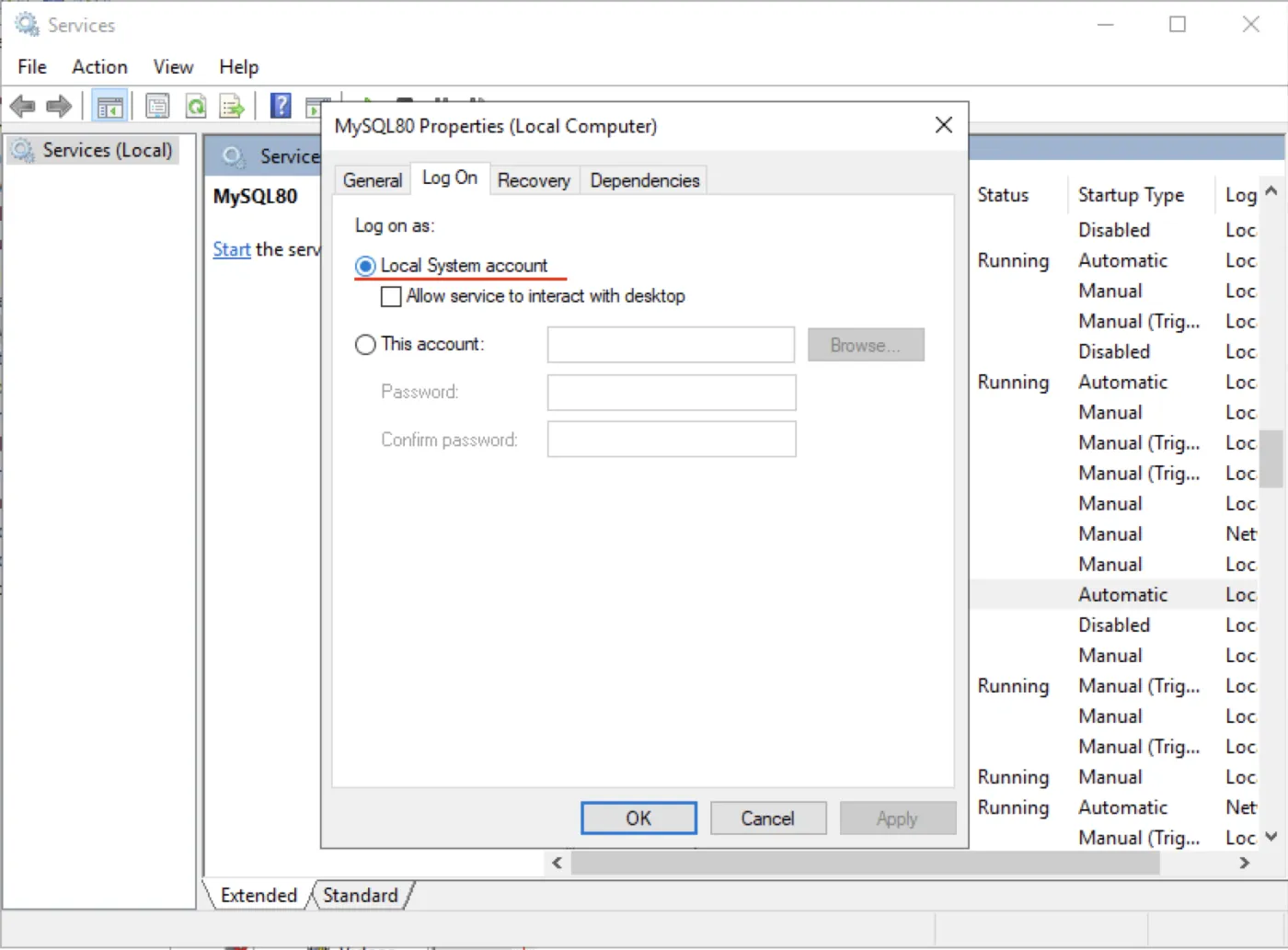
Task: Open the Action menu
Action: click(x=99, y=67)
